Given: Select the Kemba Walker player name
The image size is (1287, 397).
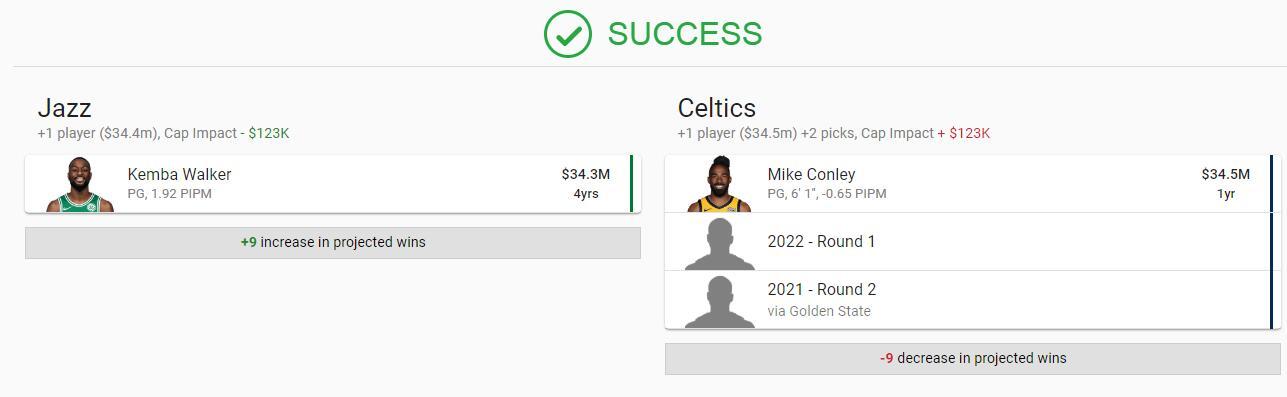Looking at the screenshot, I should tap(179, 174).
